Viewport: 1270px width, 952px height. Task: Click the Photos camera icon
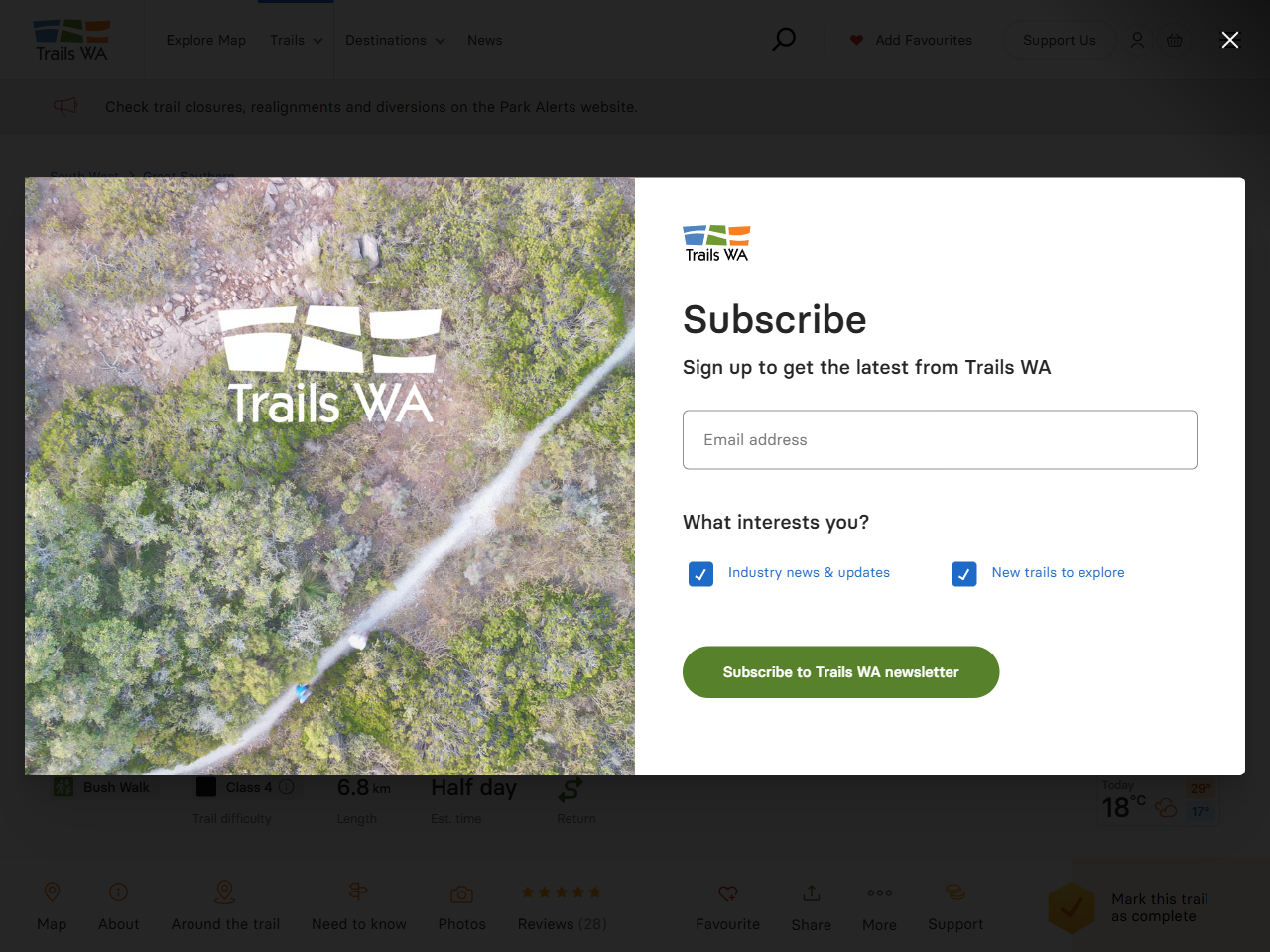tap(461, 894)
